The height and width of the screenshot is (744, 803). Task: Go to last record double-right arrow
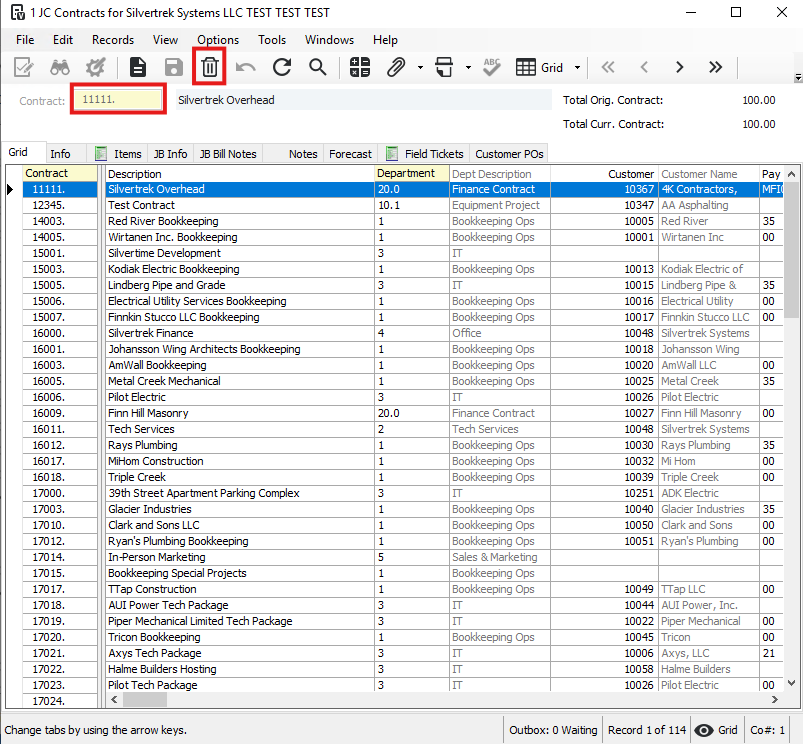coord(715,67)
